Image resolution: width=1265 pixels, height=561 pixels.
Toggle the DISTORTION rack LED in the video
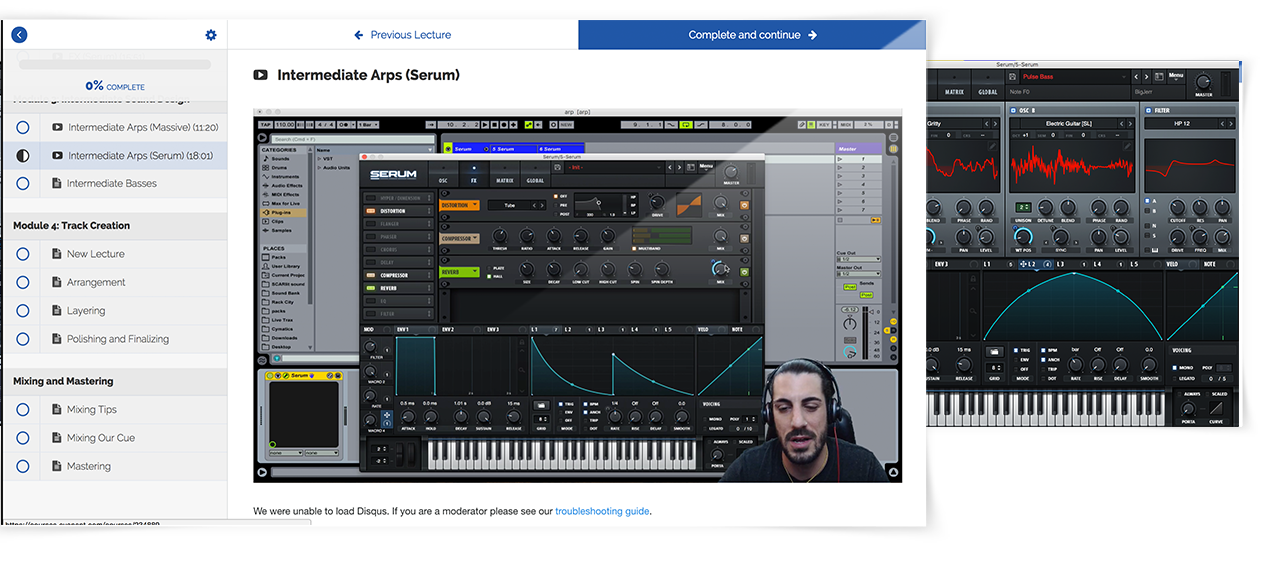coord(371,211)
